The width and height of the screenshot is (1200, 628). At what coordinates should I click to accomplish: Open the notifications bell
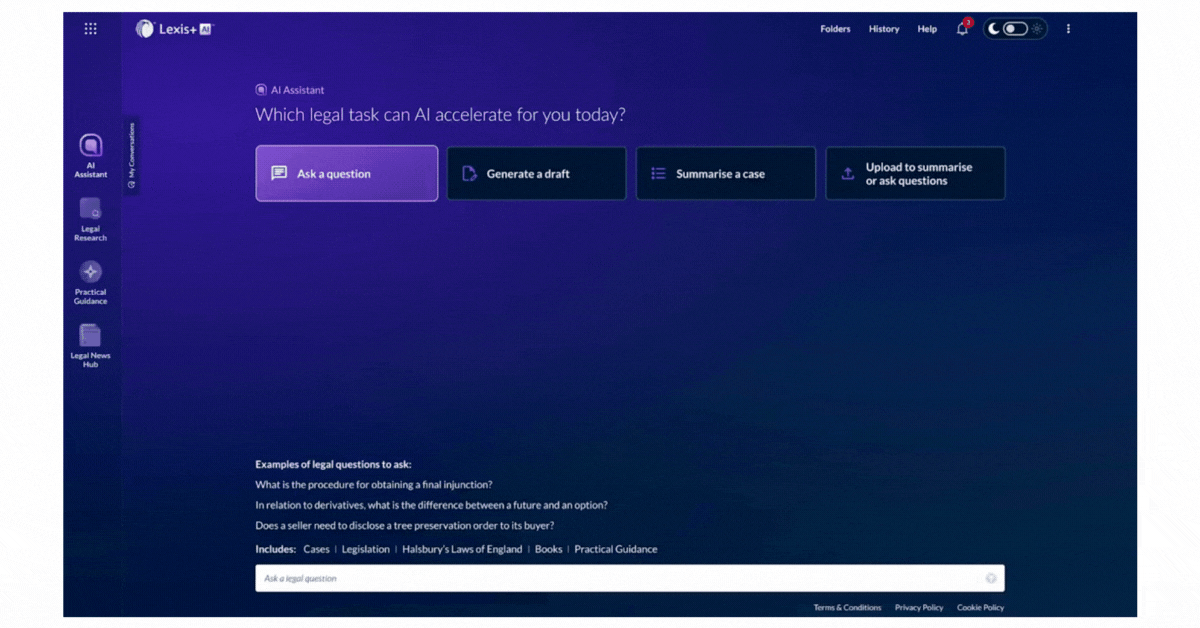click(962, 29)
